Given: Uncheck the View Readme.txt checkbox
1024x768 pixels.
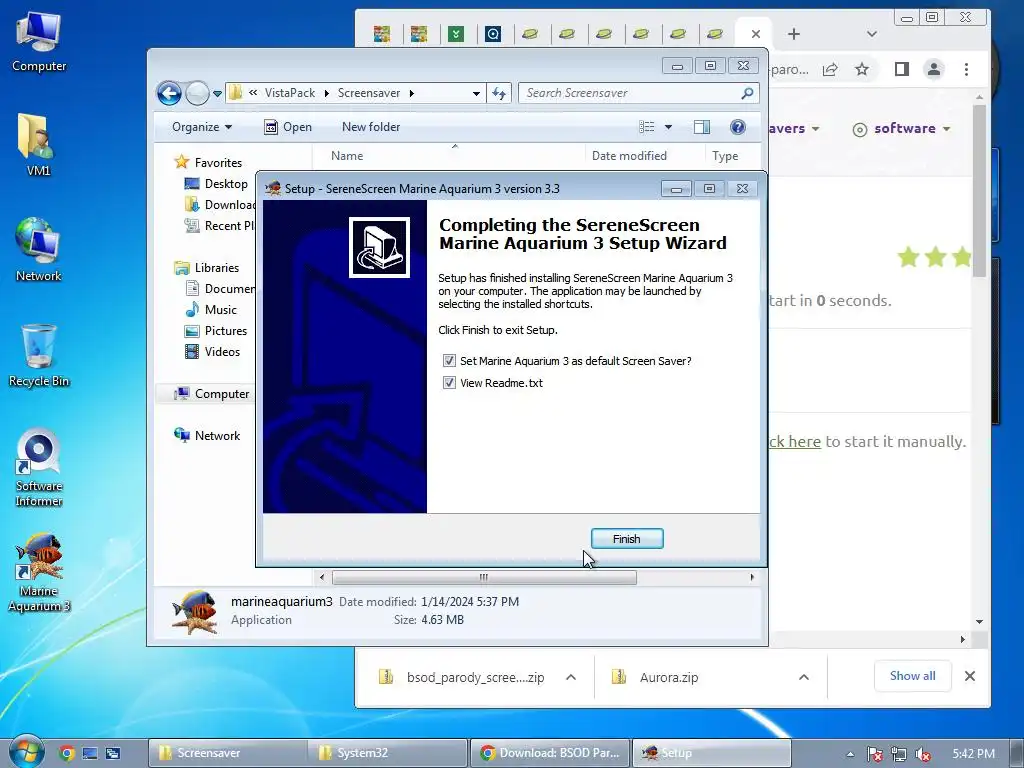Looking at the screenshot, I should pos(449,383).
